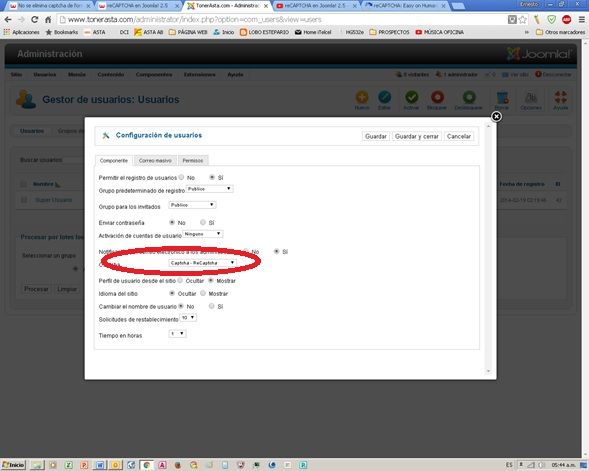Click the Guardar y cerrar button
The image size is (589, 471).
click(x=417, y=136)
